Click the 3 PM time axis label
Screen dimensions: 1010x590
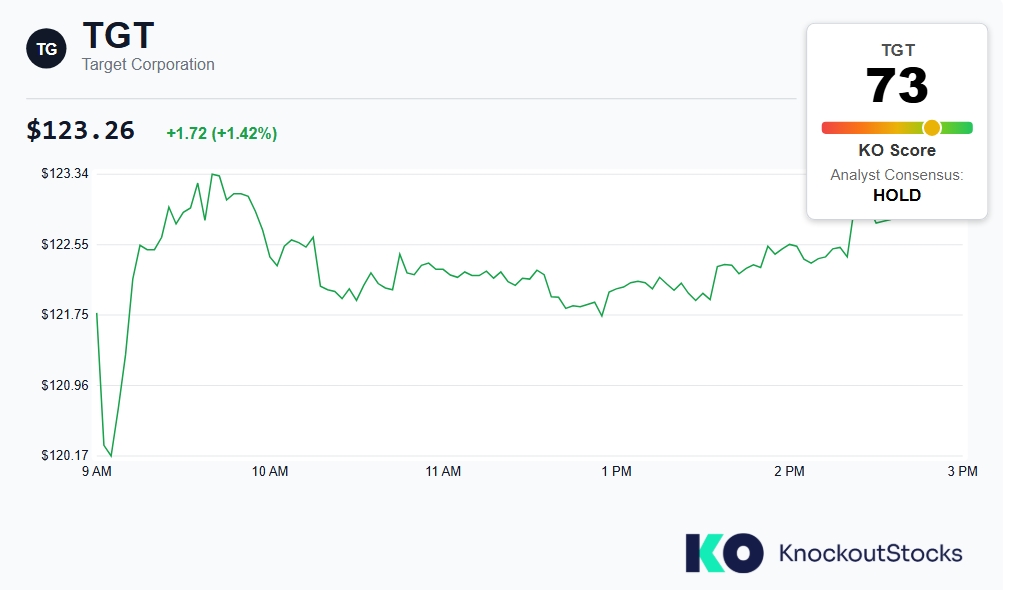pyautogui.click(x=962, y=471)
